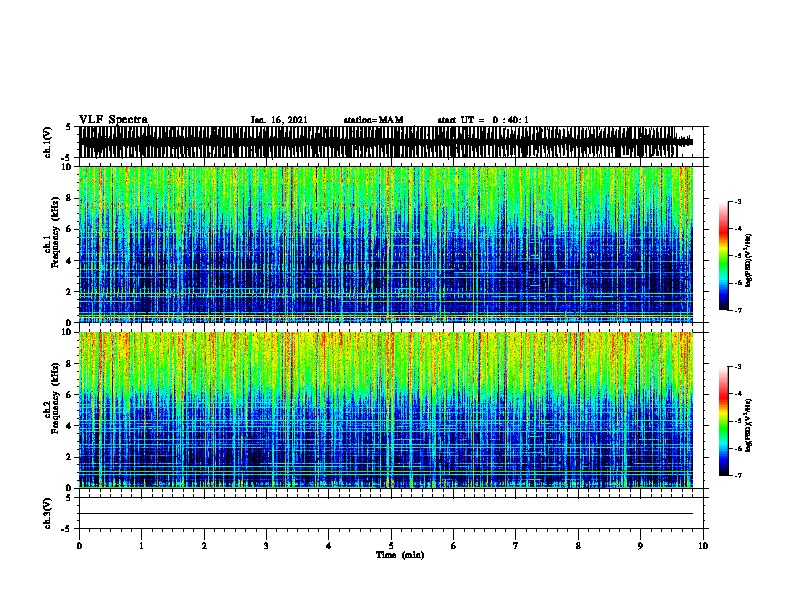Click the ch.2 colorbar log(PSD) units label
The image size is (792, 612).
(749, 426)
